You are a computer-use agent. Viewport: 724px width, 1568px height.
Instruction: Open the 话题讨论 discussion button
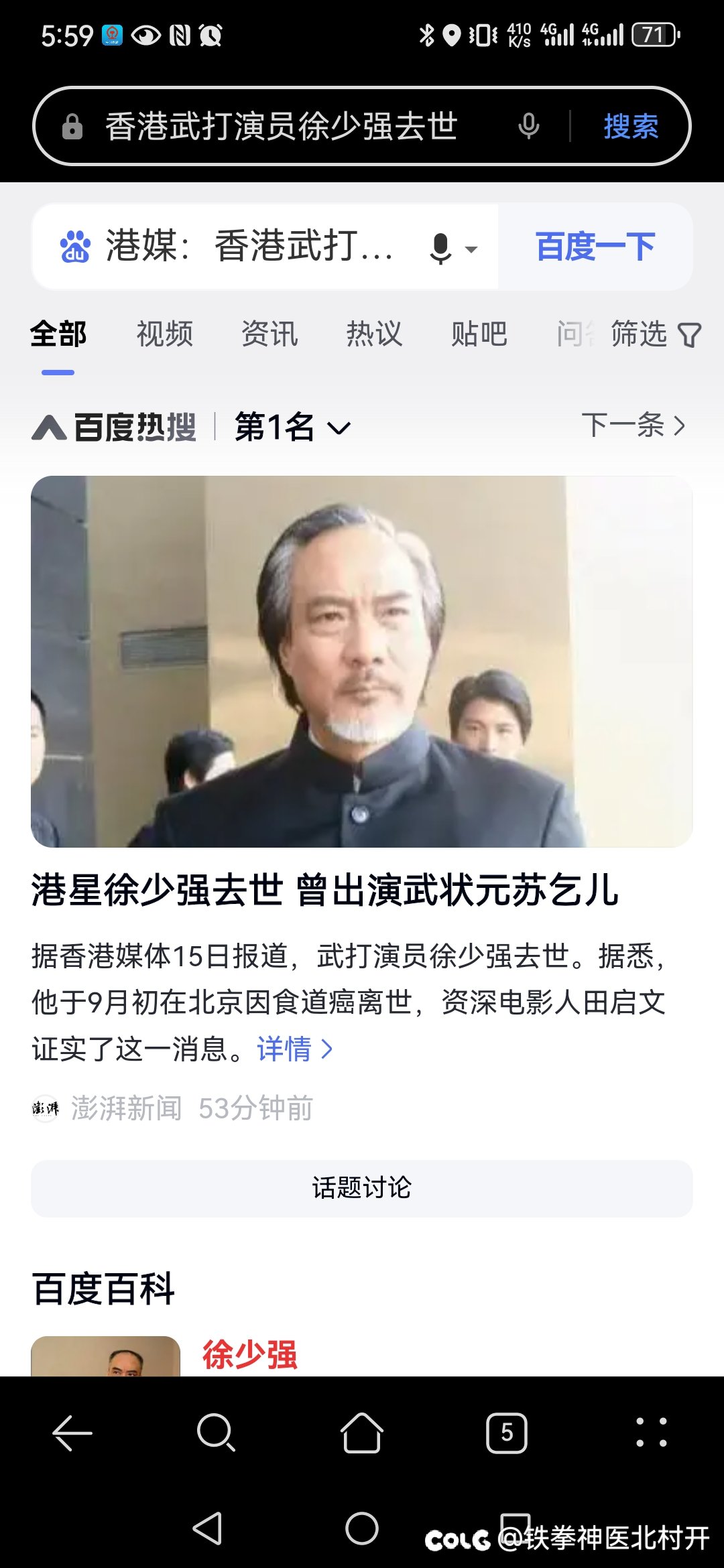pos(362,1188)
